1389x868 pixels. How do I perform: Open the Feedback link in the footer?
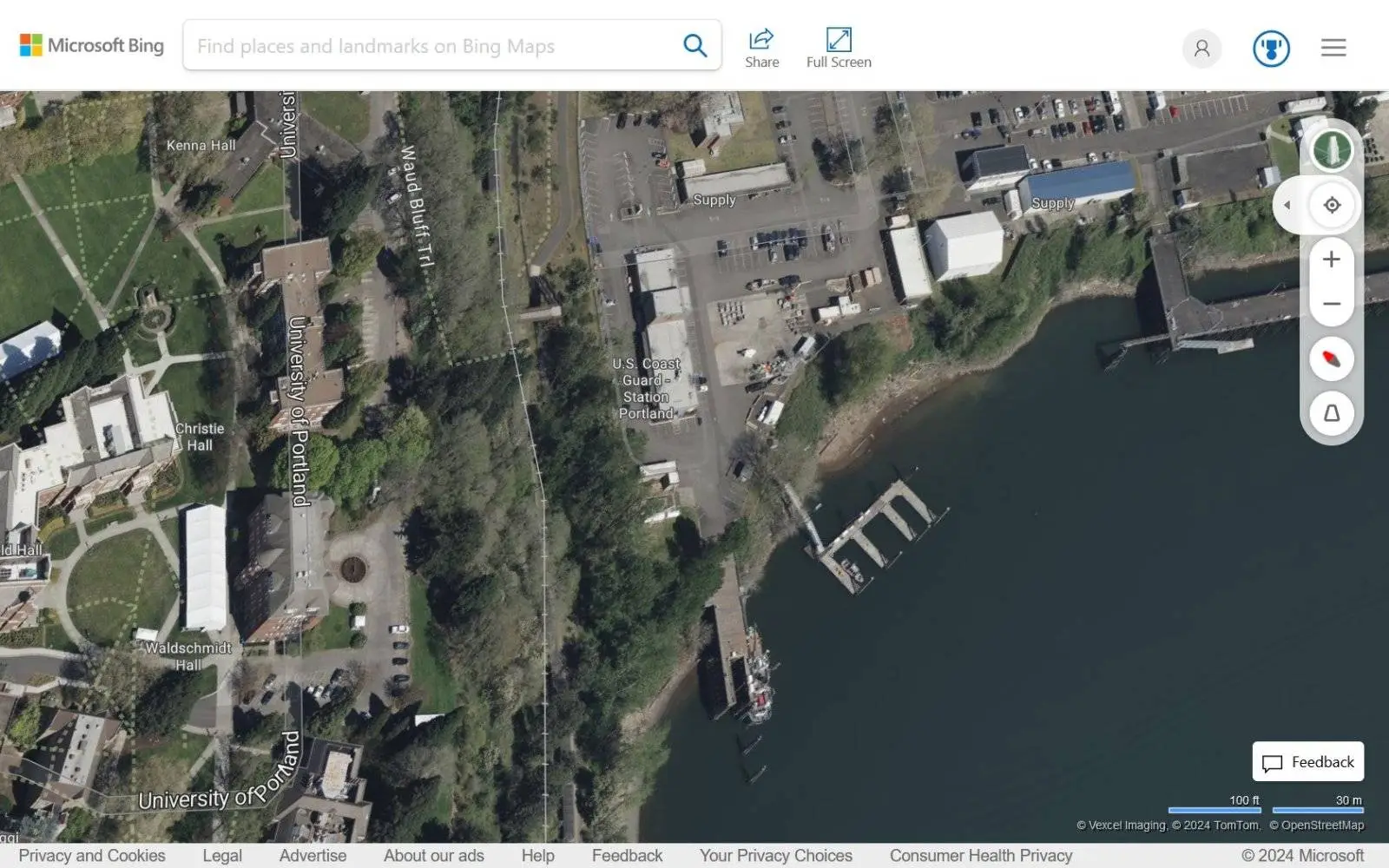627,856
